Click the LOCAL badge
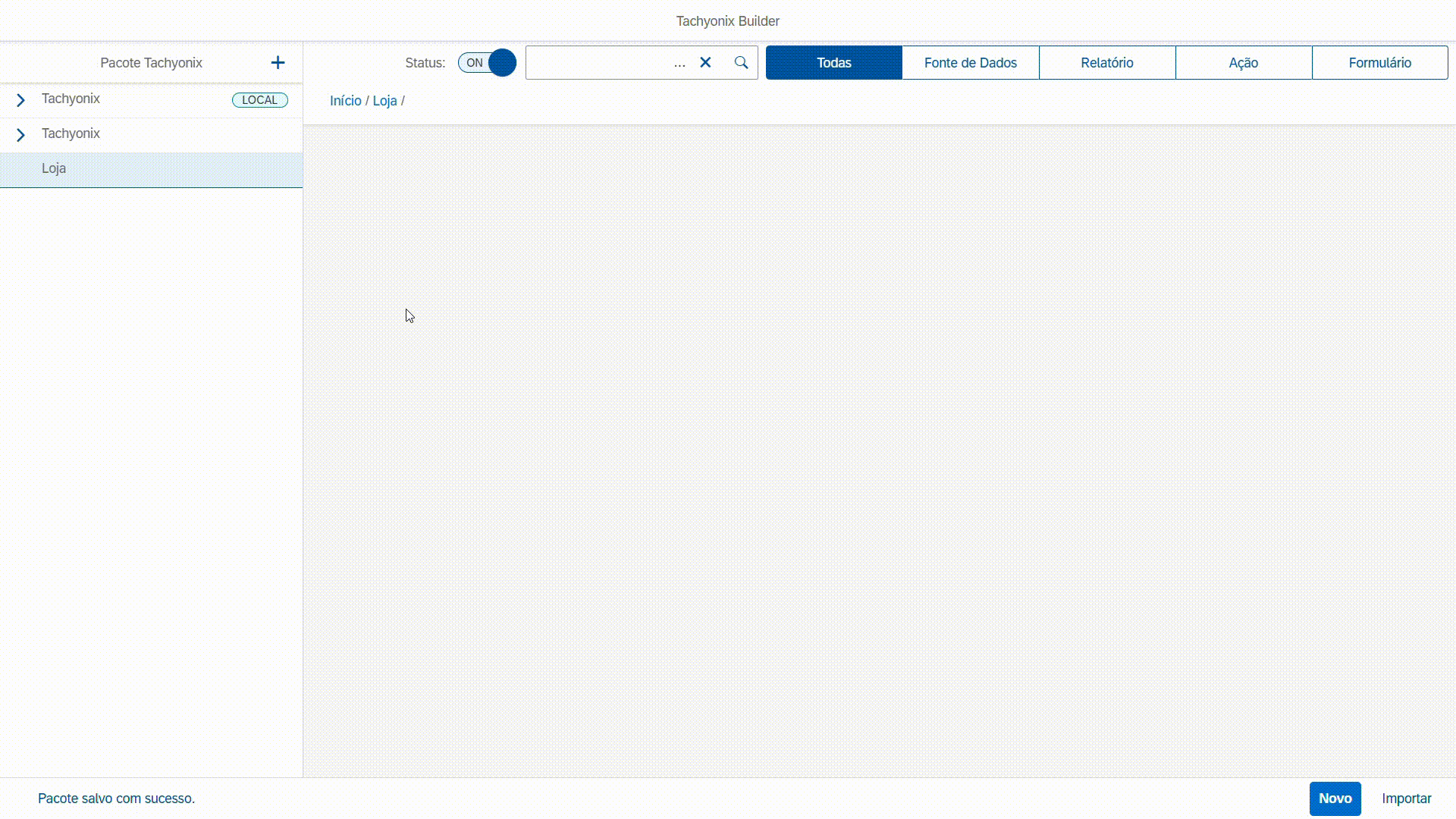Image resolution: width=1456 pixels, height=819 pixels. point(259,100)
